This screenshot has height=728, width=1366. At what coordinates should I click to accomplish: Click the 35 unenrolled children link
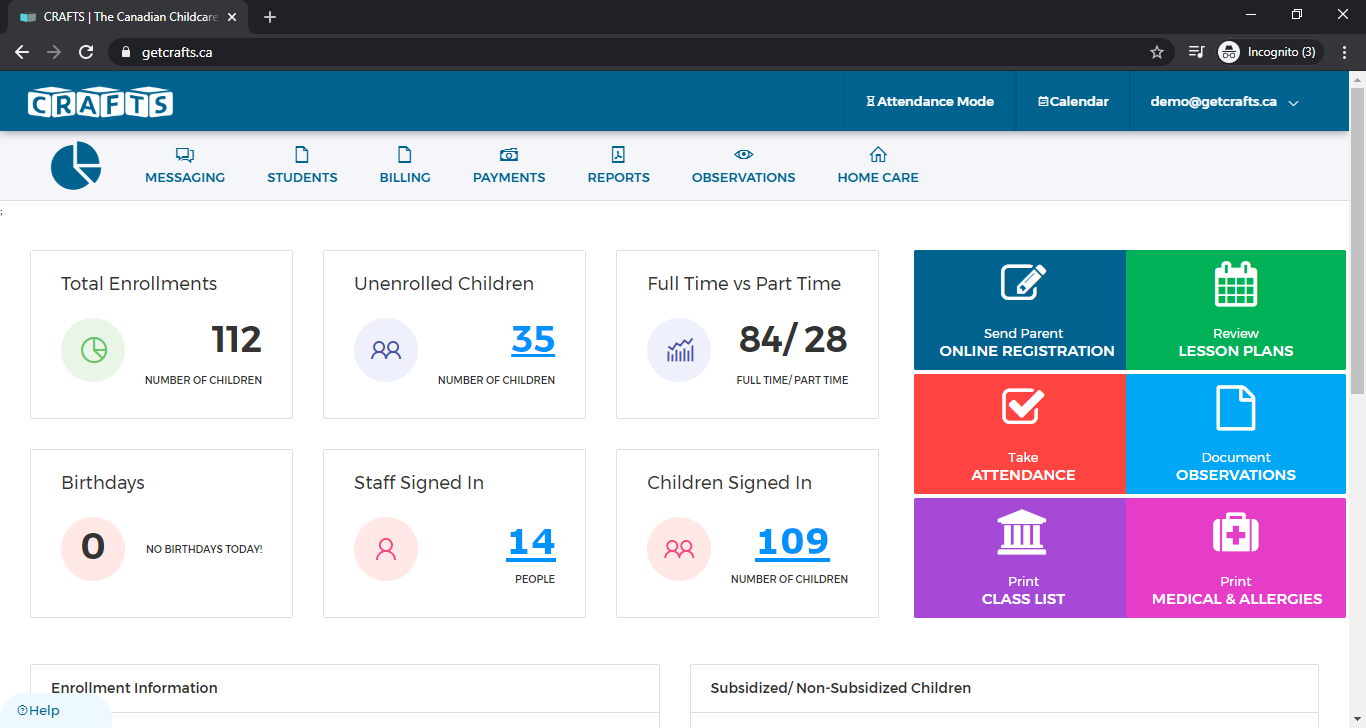pos(533,341)
